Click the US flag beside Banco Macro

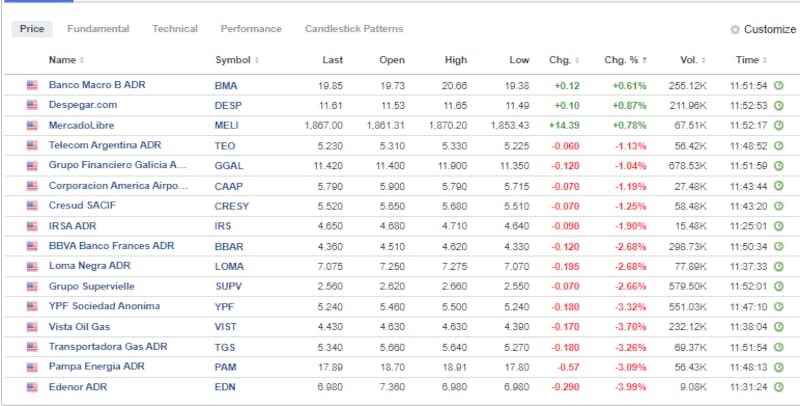point(32,85)
